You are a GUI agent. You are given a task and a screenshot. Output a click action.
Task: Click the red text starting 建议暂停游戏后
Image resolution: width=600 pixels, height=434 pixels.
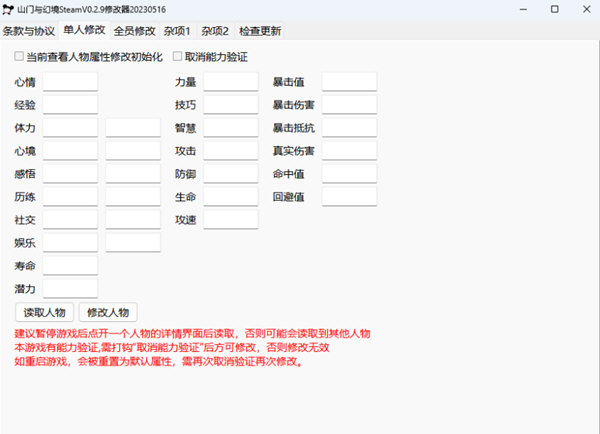[192, 333]
